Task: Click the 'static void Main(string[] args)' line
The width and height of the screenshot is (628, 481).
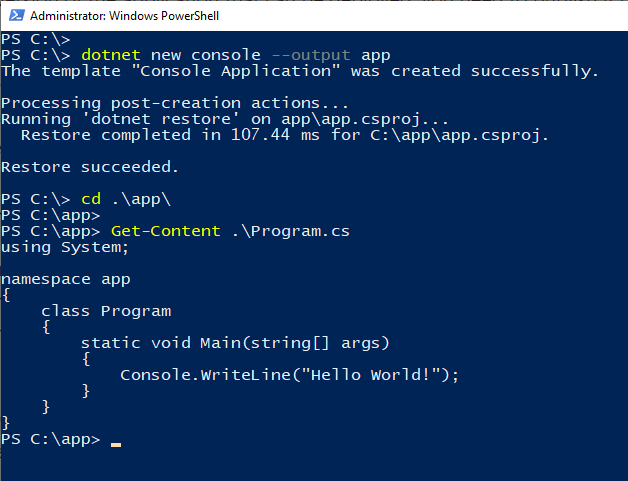Action: coord(235,343)
